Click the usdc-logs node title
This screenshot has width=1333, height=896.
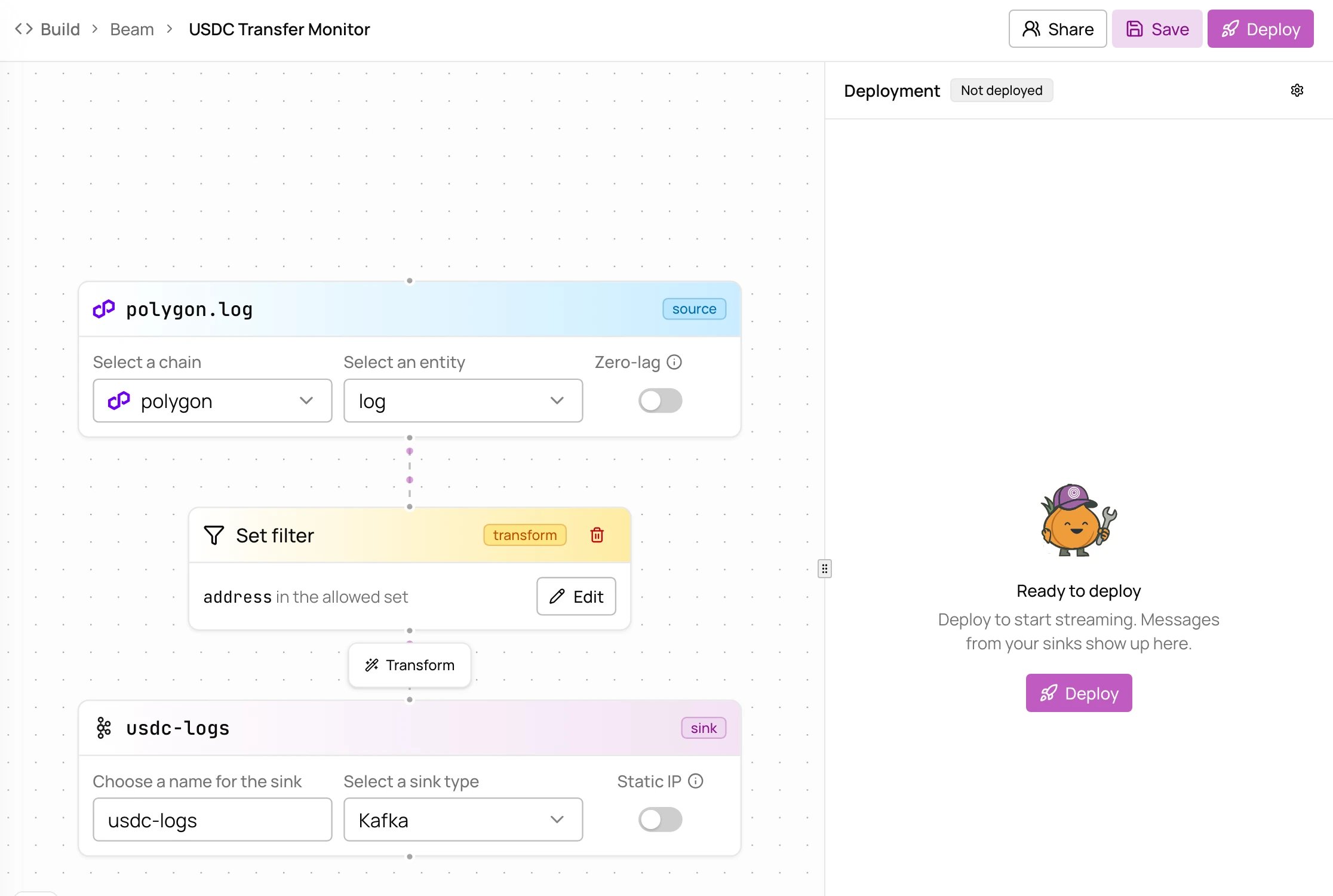click(x=178, y=728)
